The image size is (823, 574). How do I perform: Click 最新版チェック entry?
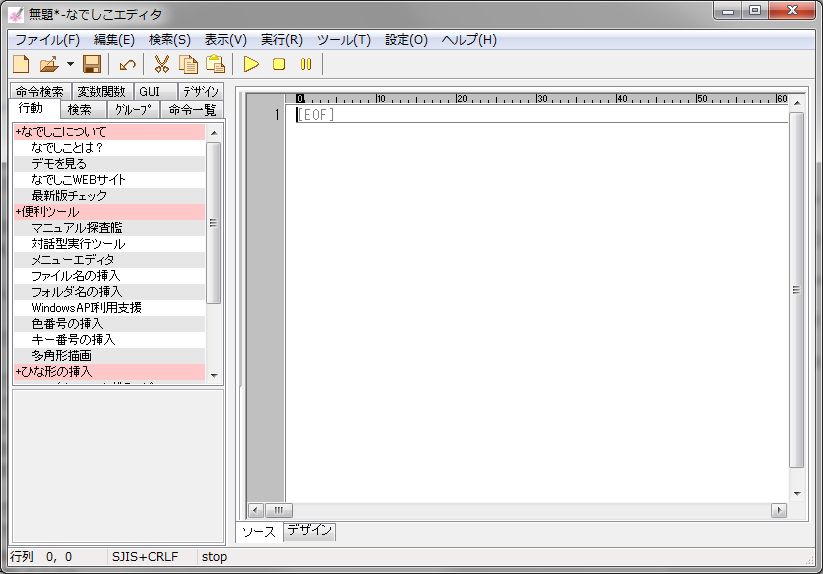click(109, 196)
